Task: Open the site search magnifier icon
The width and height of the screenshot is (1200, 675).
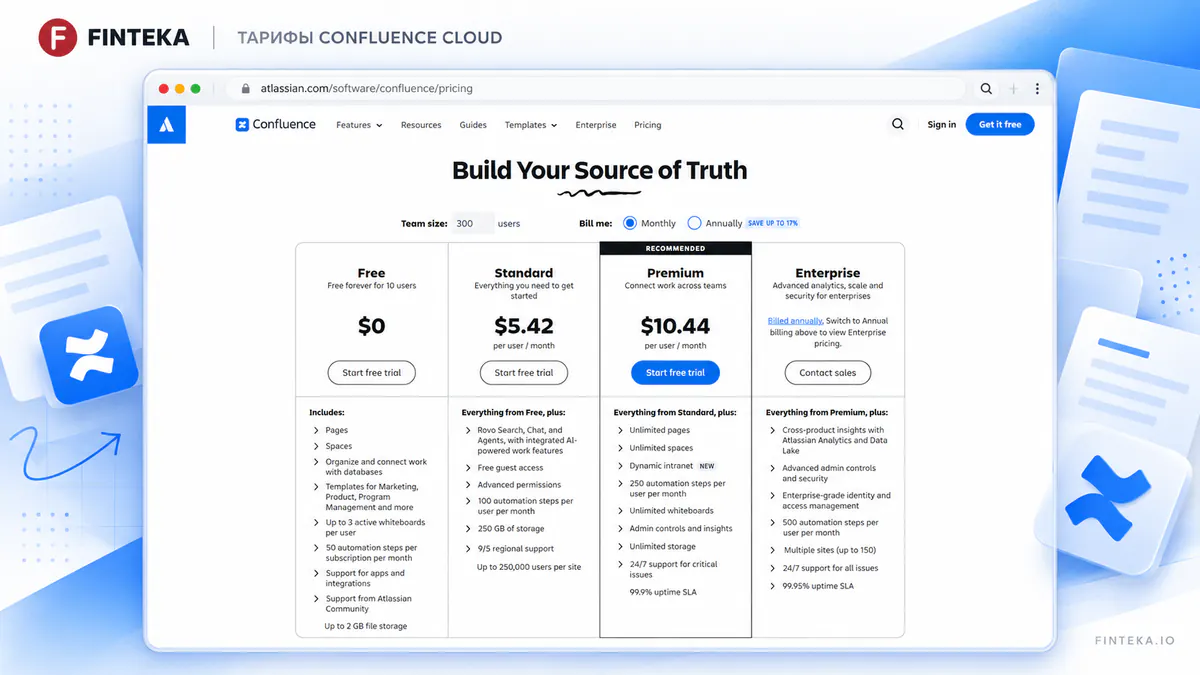Action: click(898, 125)
